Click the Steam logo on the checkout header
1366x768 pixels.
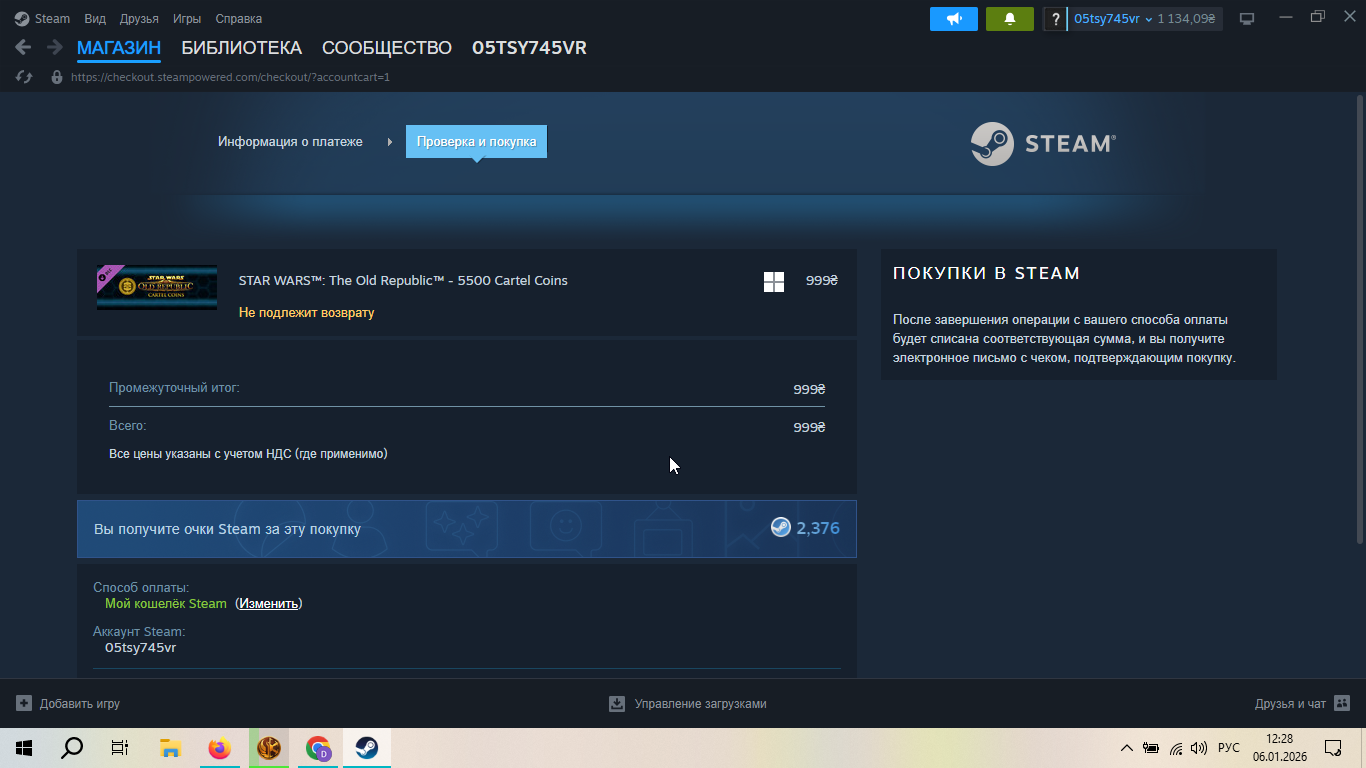1043,144
